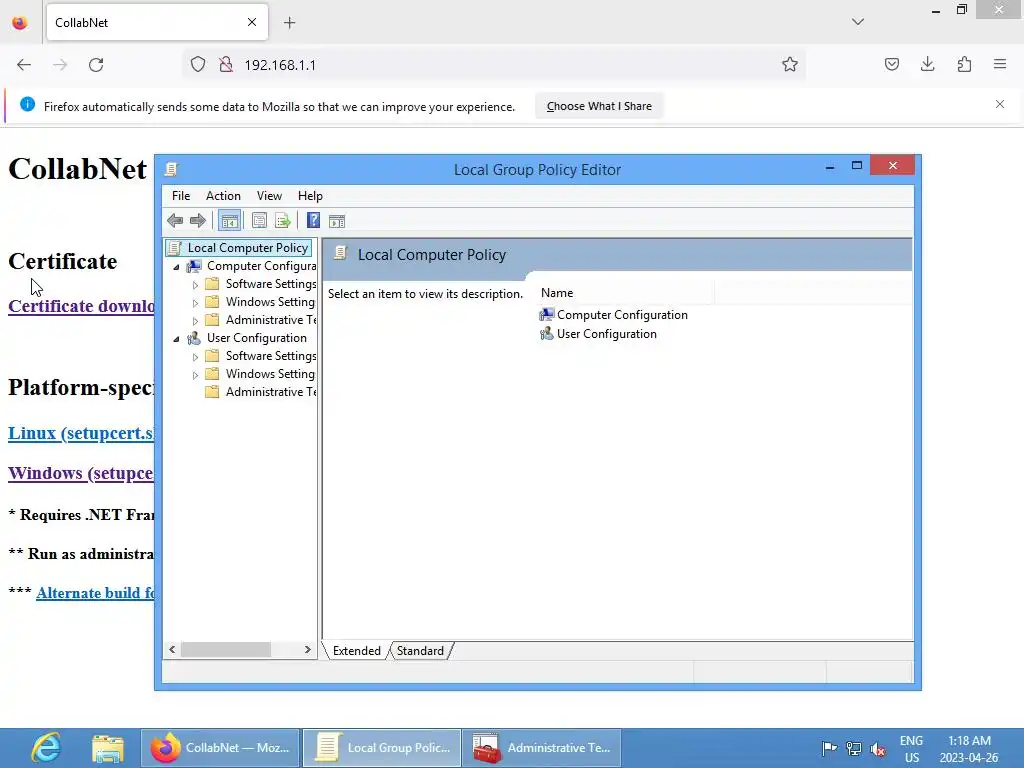Click the Forward arrow in Group Policy toolbar
Image resolution: width=1024 pixels, height=768 pixels.
click(x=198, y=221)
